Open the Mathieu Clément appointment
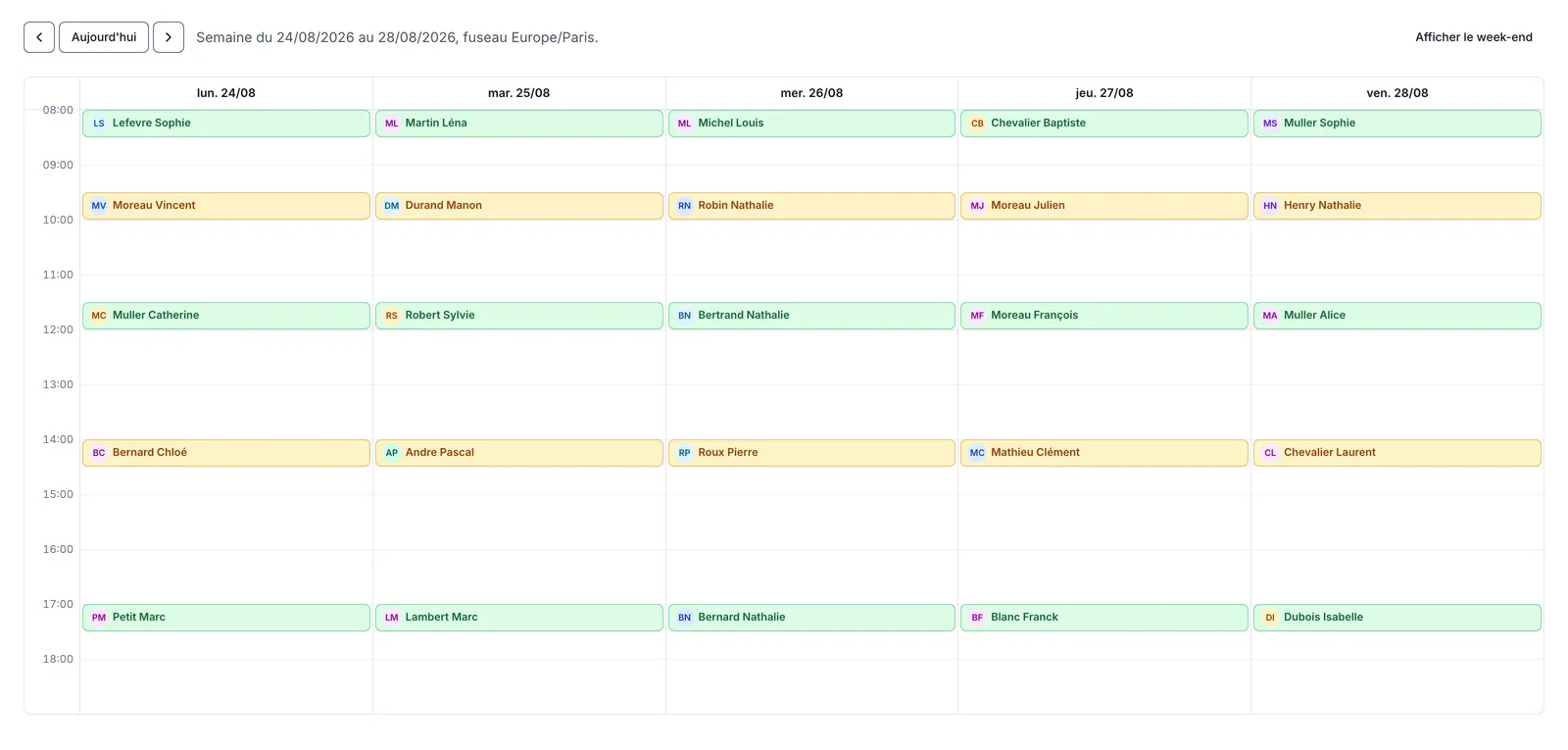The image size is (1568, 750). [x=1104, y=453]
